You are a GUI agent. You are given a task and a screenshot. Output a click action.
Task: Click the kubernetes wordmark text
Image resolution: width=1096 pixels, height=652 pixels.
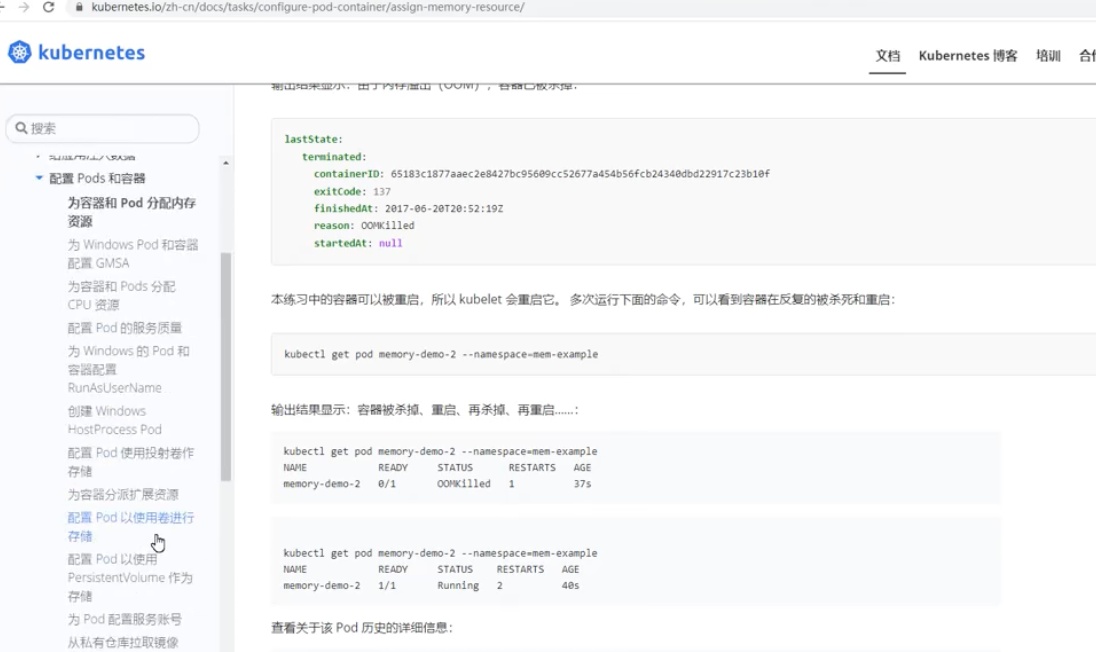92,52
